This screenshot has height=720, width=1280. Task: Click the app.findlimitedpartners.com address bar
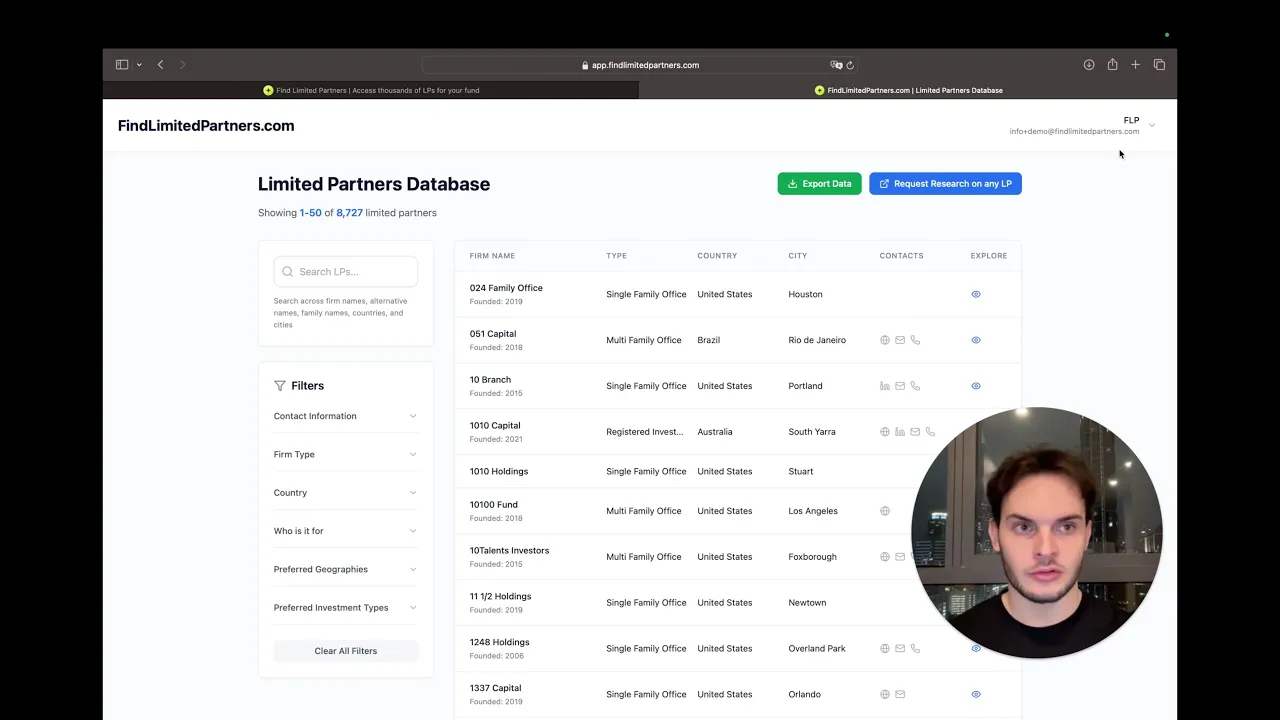(x=640, y=65)
